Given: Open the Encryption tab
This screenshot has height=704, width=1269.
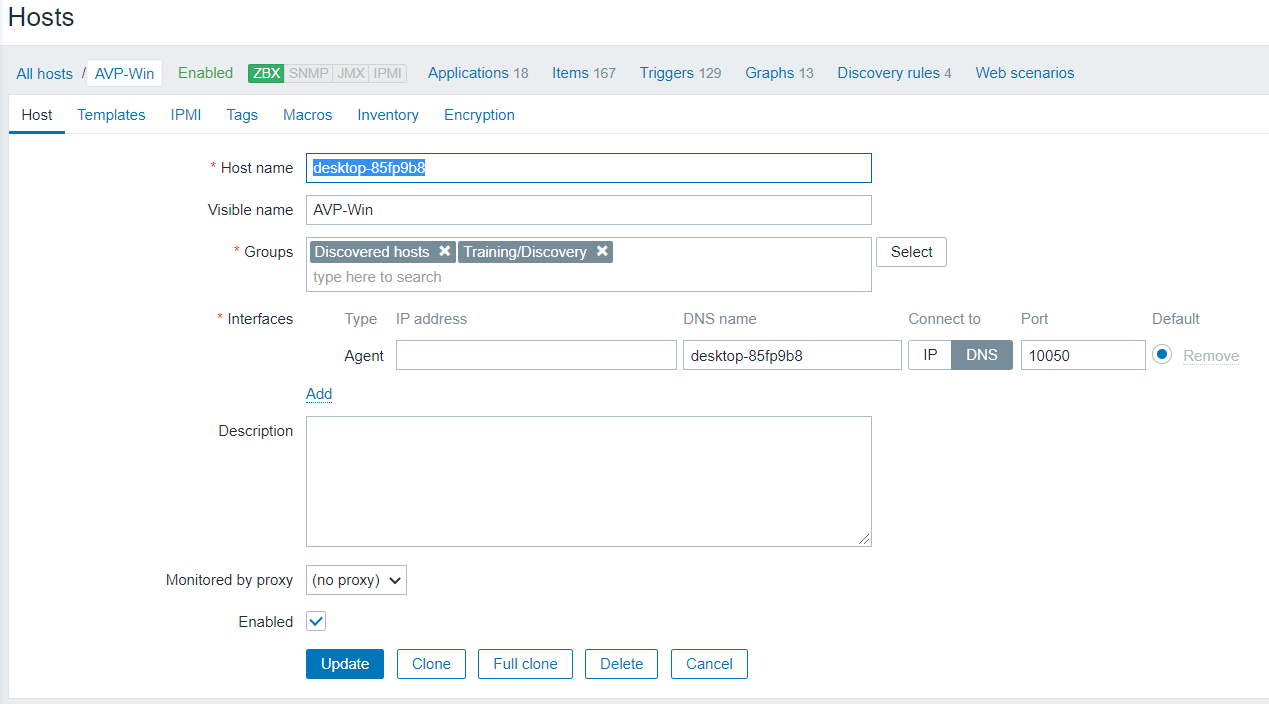Looking at the screenshot, I should (x=479, y=115).
